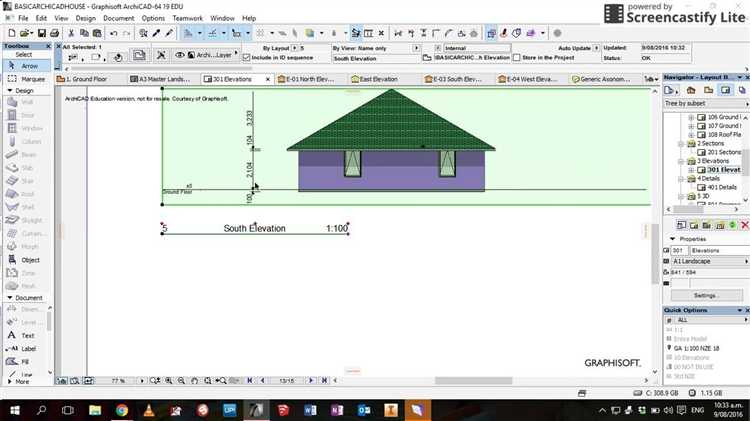Open the Design menu
The width and height of the screenshot is (750, 421).
point(86,18)
